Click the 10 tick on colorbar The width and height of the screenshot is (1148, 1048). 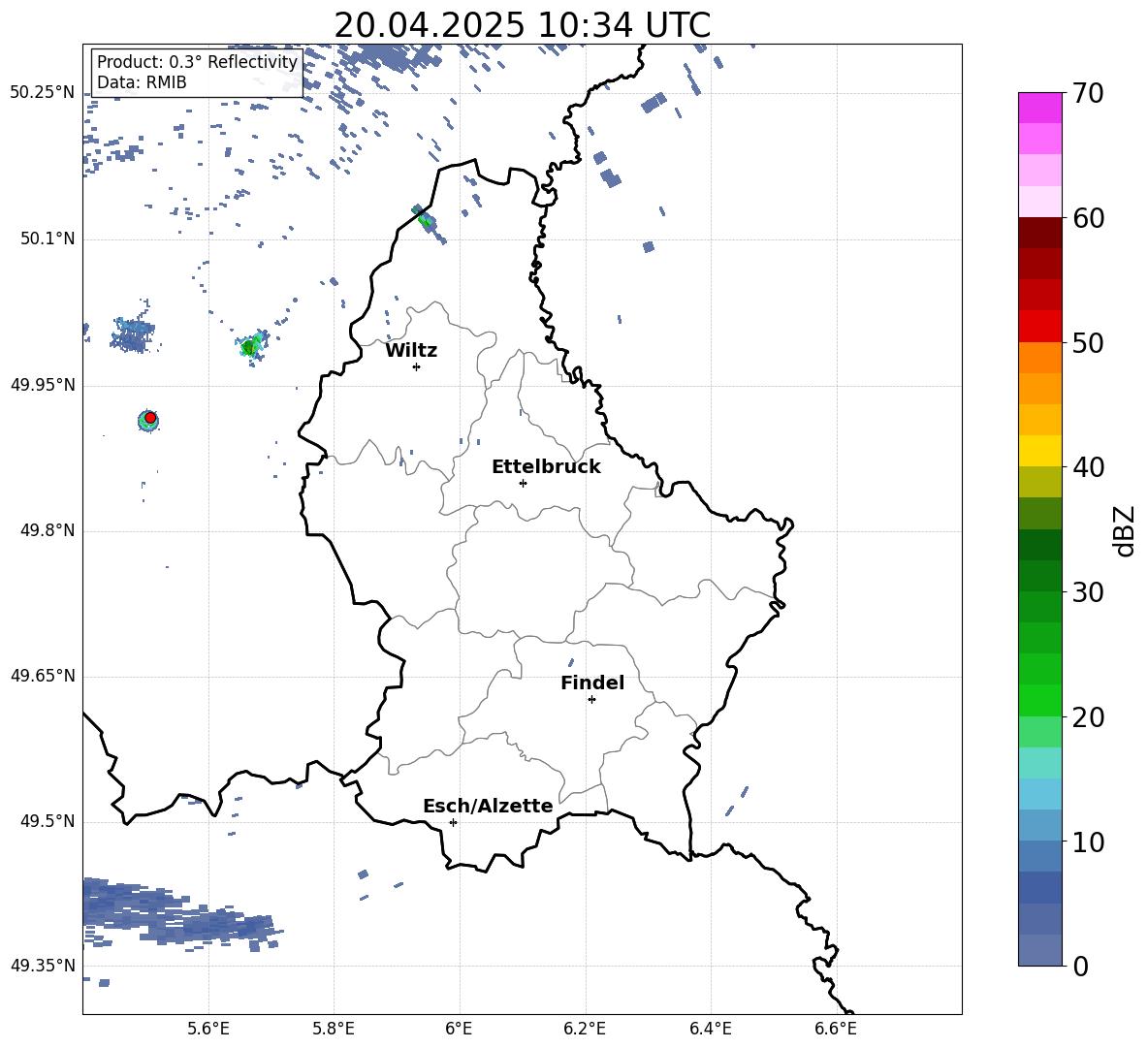click(x=1088, y=842)
